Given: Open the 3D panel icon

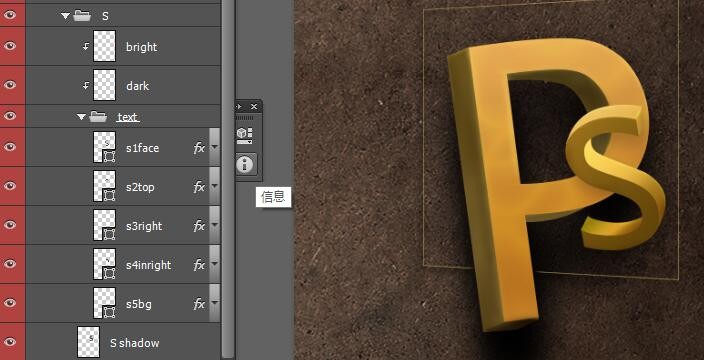Looking at the screenshot, I should coord(245,135).
